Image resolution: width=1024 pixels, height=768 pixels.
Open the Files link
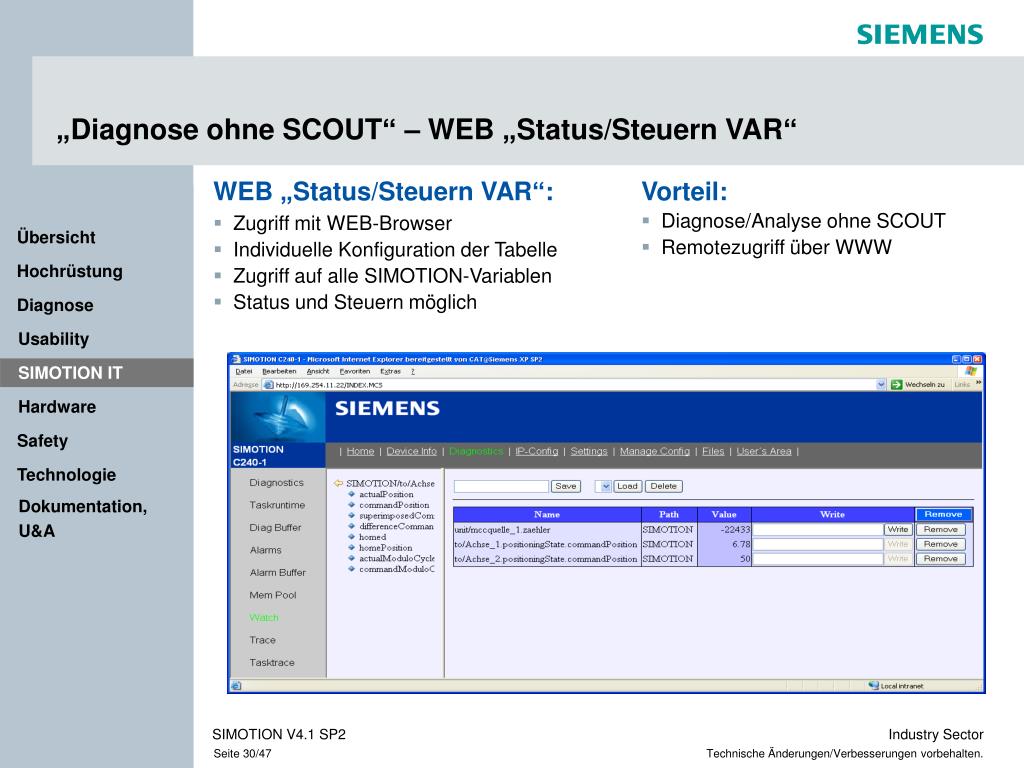pos(713,451)
